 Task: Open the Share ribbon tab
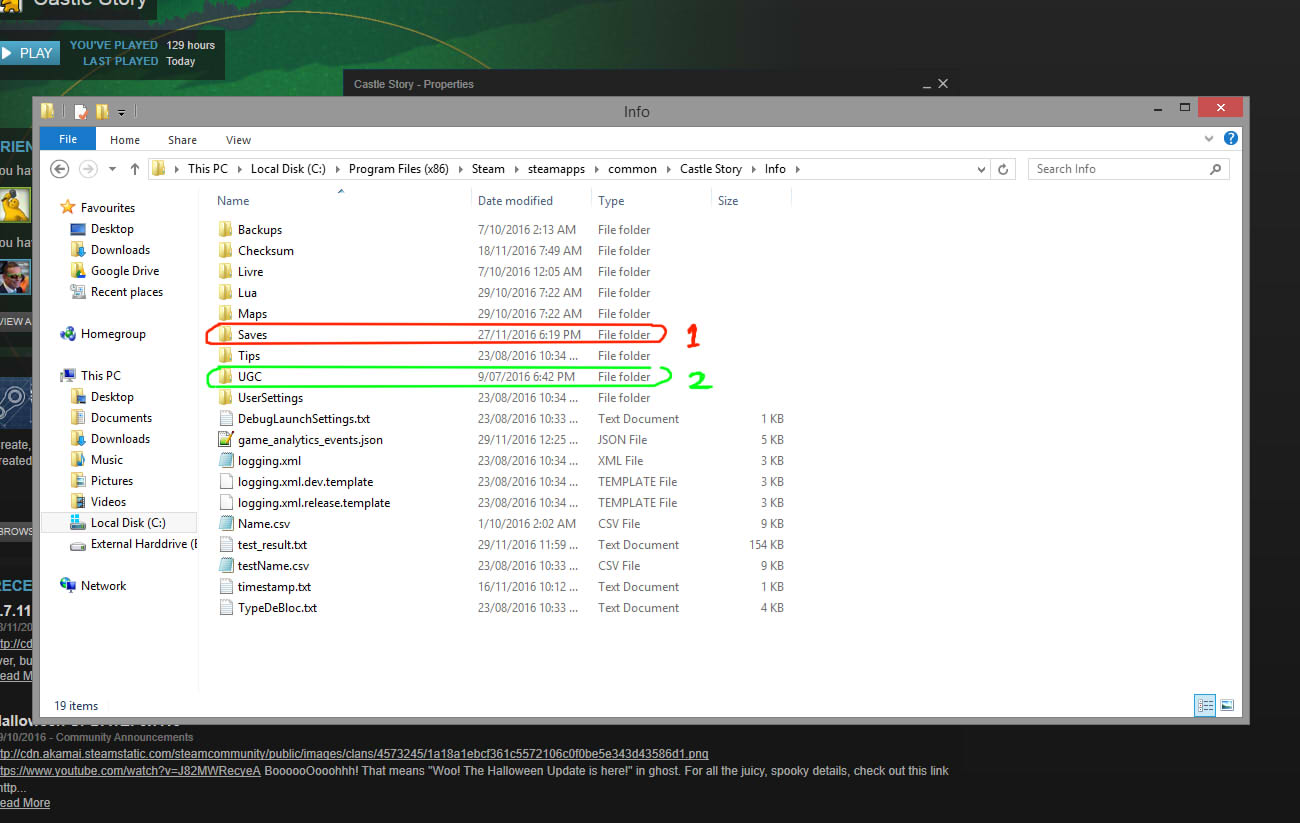182,140
